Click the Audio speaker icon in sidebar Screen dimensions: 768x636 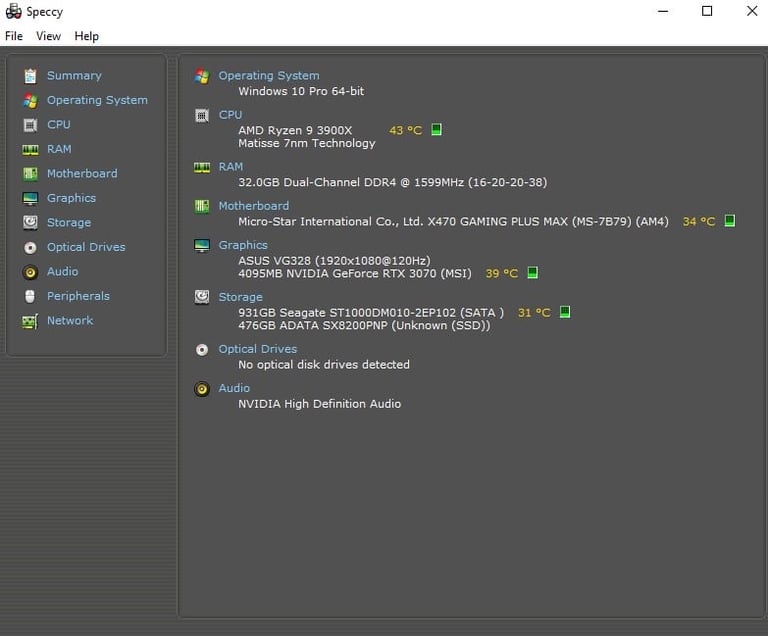coord(30,272)
